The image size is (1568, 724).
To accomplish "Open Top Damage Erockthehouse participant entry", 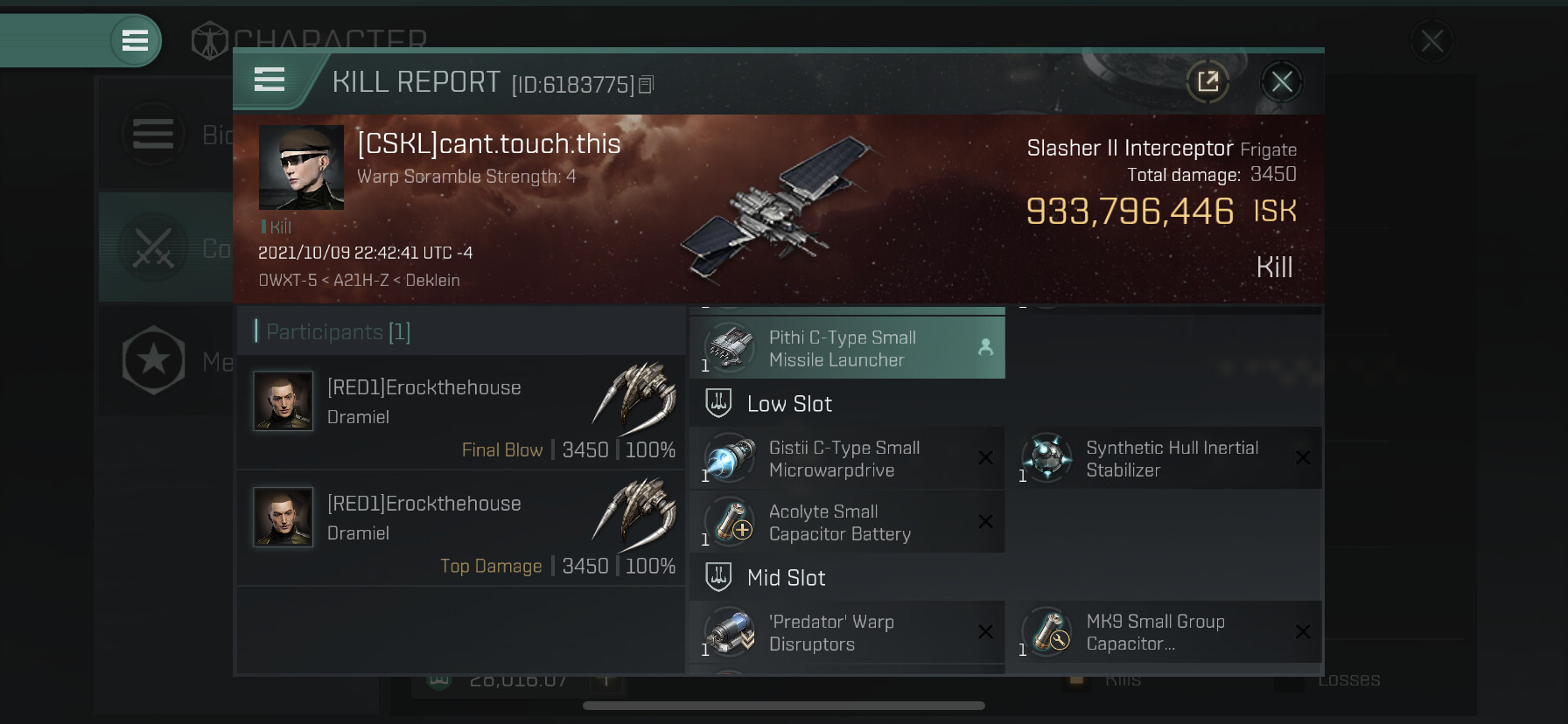I will [461, 527].
